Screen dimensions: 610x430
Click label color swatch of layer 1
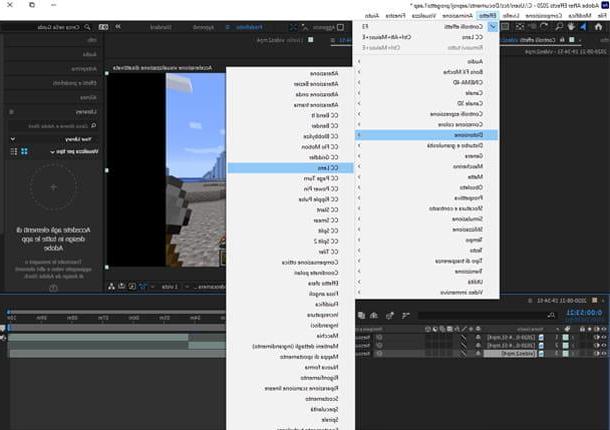coord(565,337)
